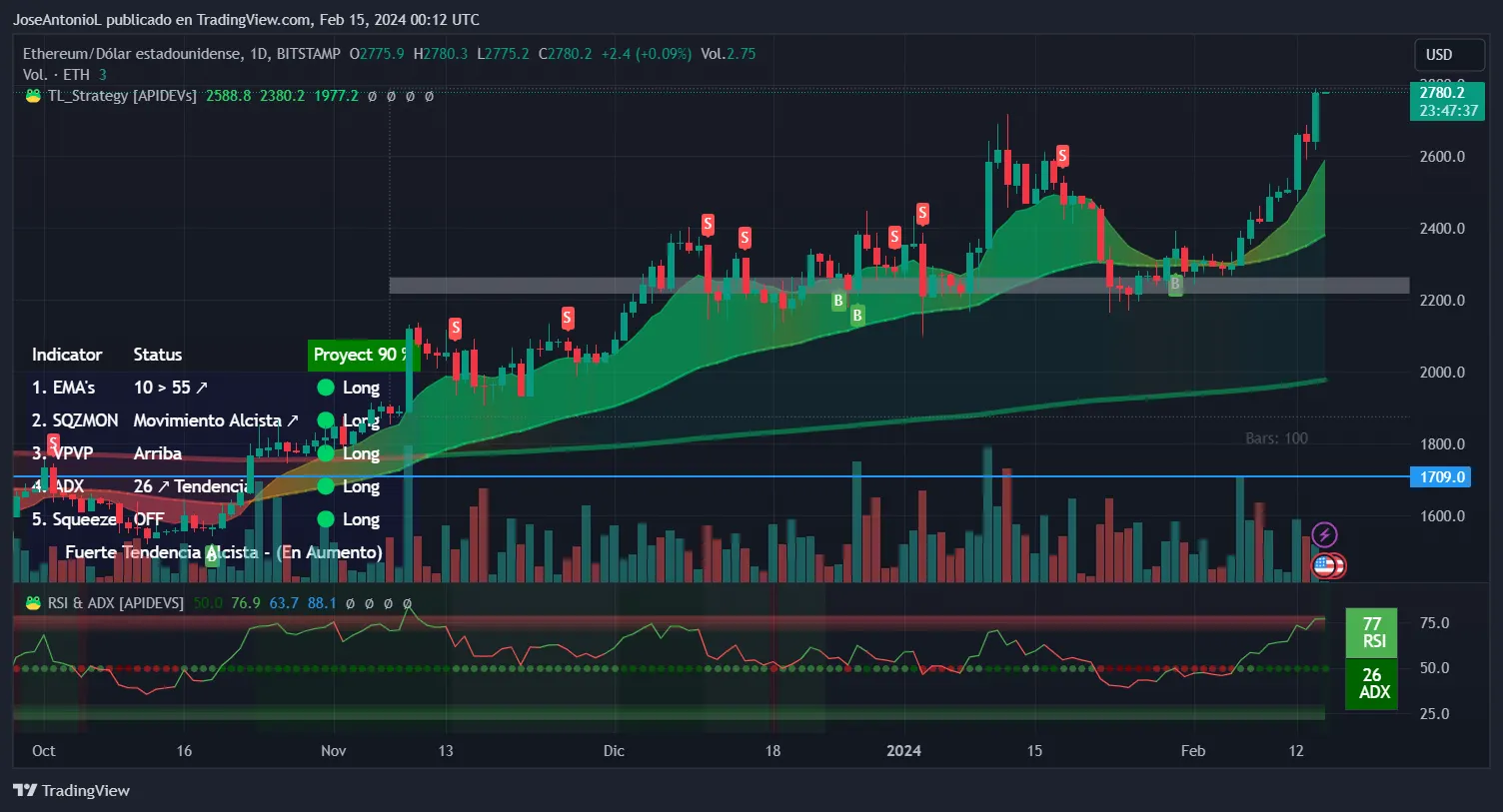Click the blue 1709.0 price label
Screen dimensions: 1503x812
[1441, 477]
